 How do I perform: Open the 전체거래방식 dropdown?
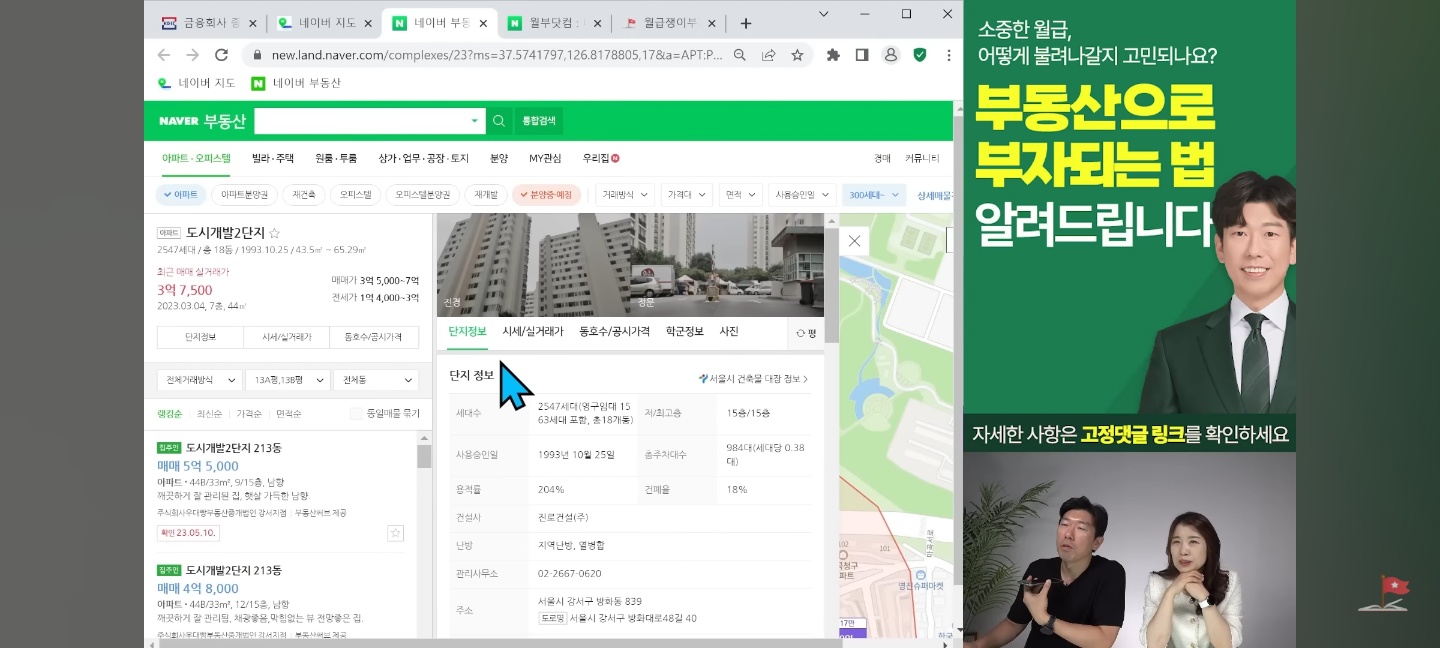[x=199, y=380]
